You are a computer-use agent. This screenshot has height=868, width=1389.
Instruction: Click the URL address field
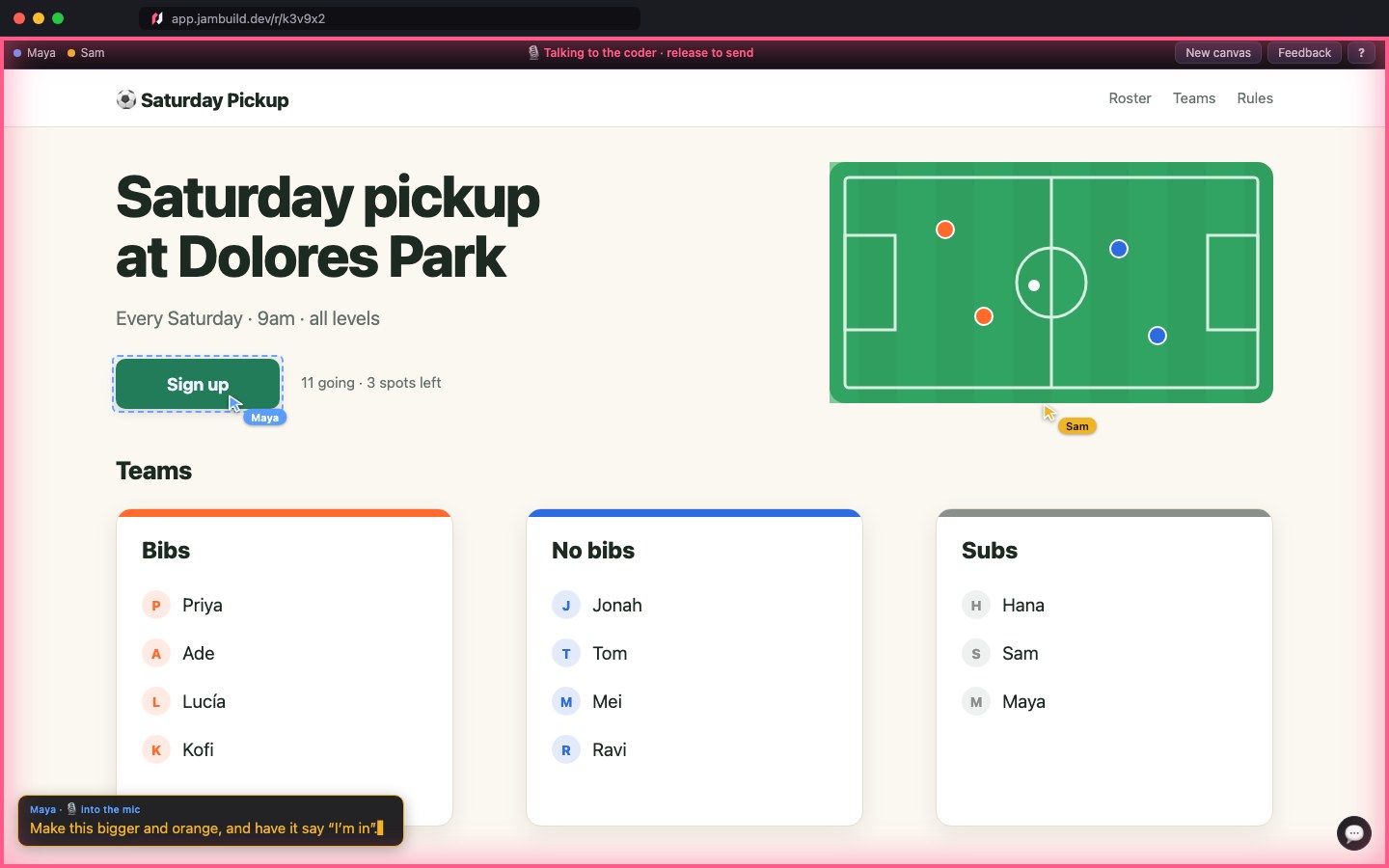point(390,18)
